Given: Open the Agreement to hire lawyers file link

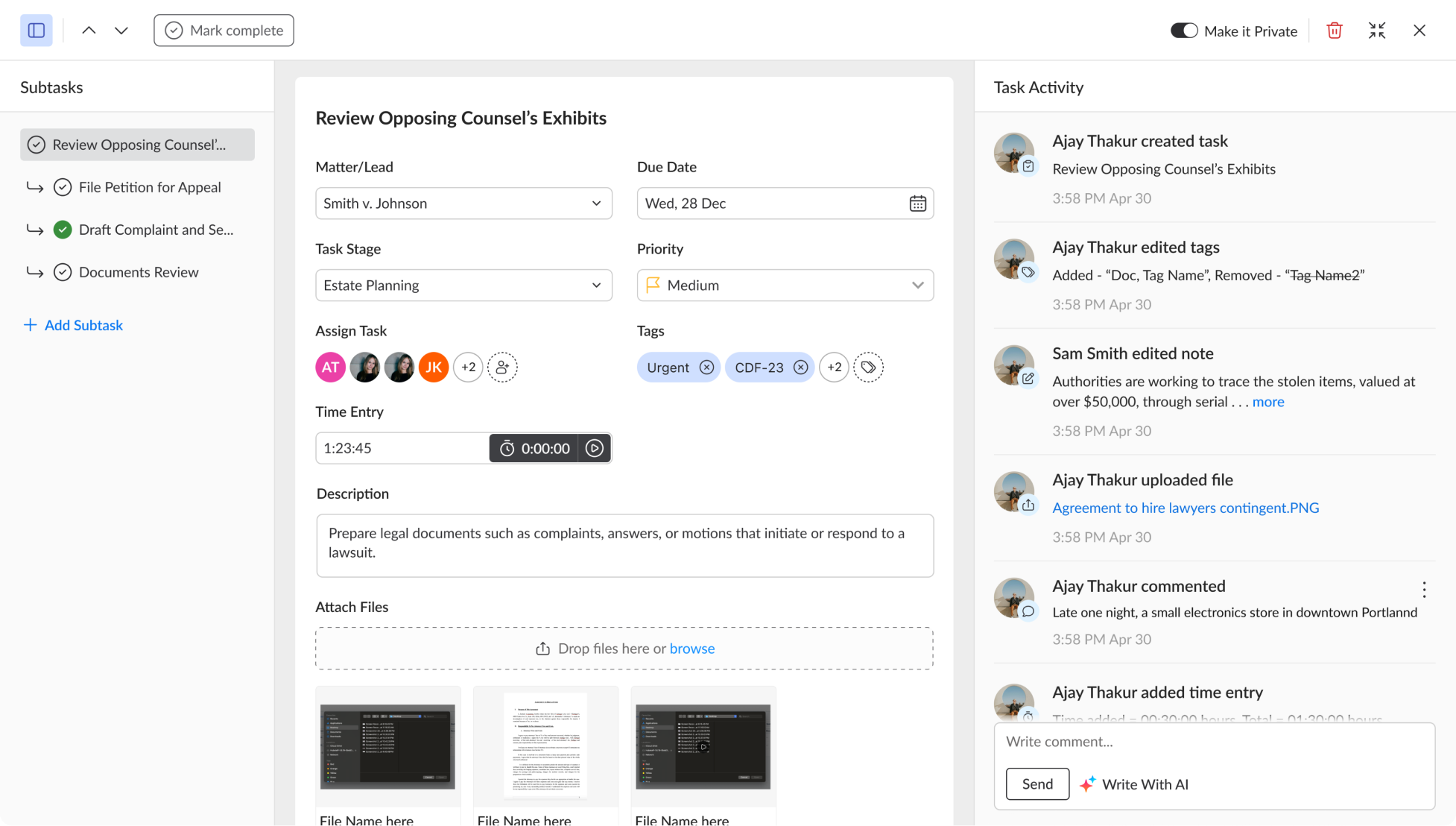Looking at the screenshot, I should point(1185,508).
